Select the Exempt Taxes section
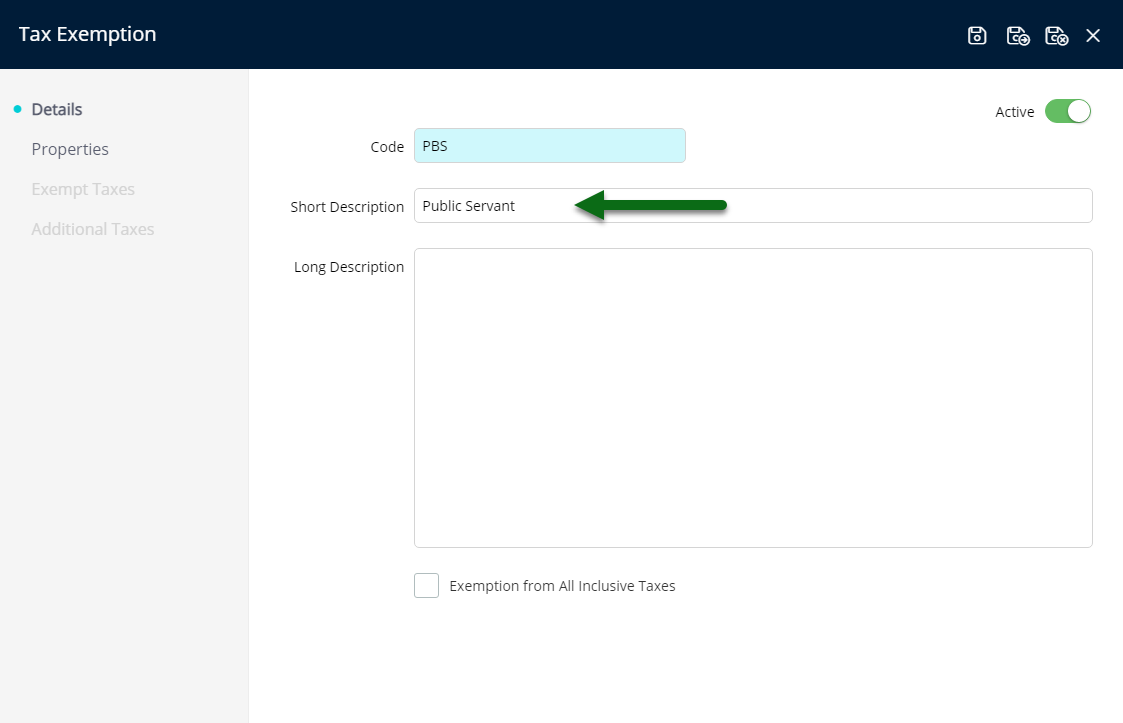 (83, 189)
